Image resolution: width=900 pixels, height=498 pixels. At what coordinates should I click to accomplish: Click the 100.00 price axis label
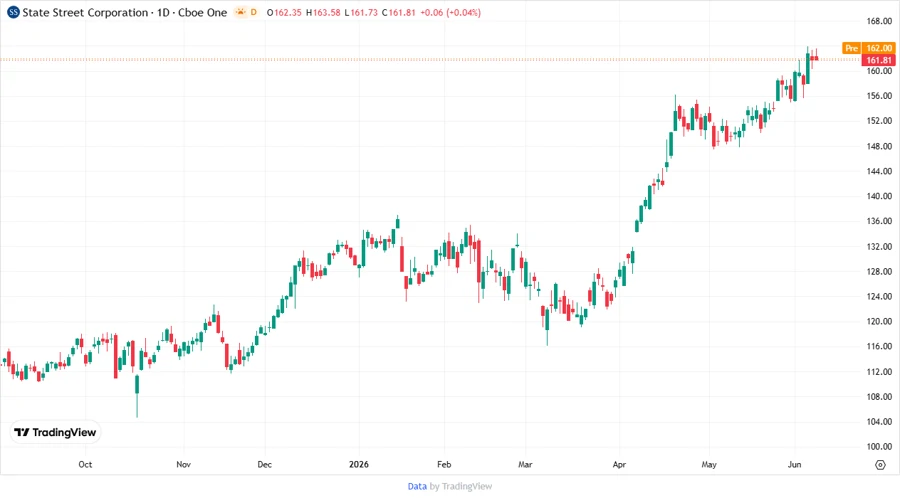879,446
